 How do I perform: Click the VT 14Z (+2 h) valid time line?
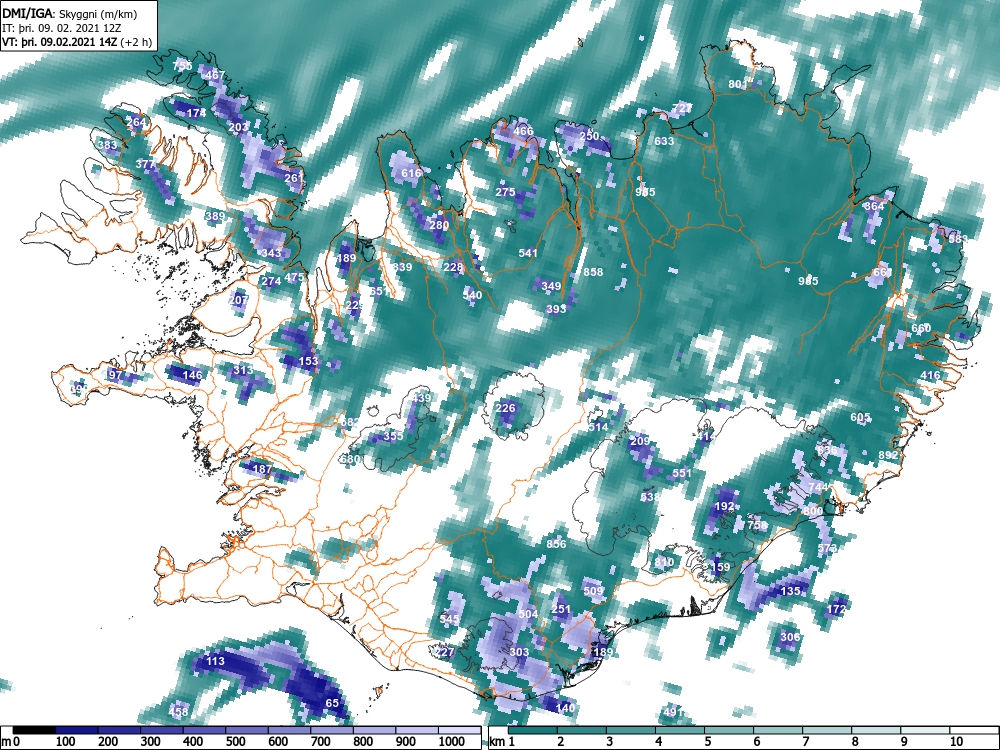point(77,43)
